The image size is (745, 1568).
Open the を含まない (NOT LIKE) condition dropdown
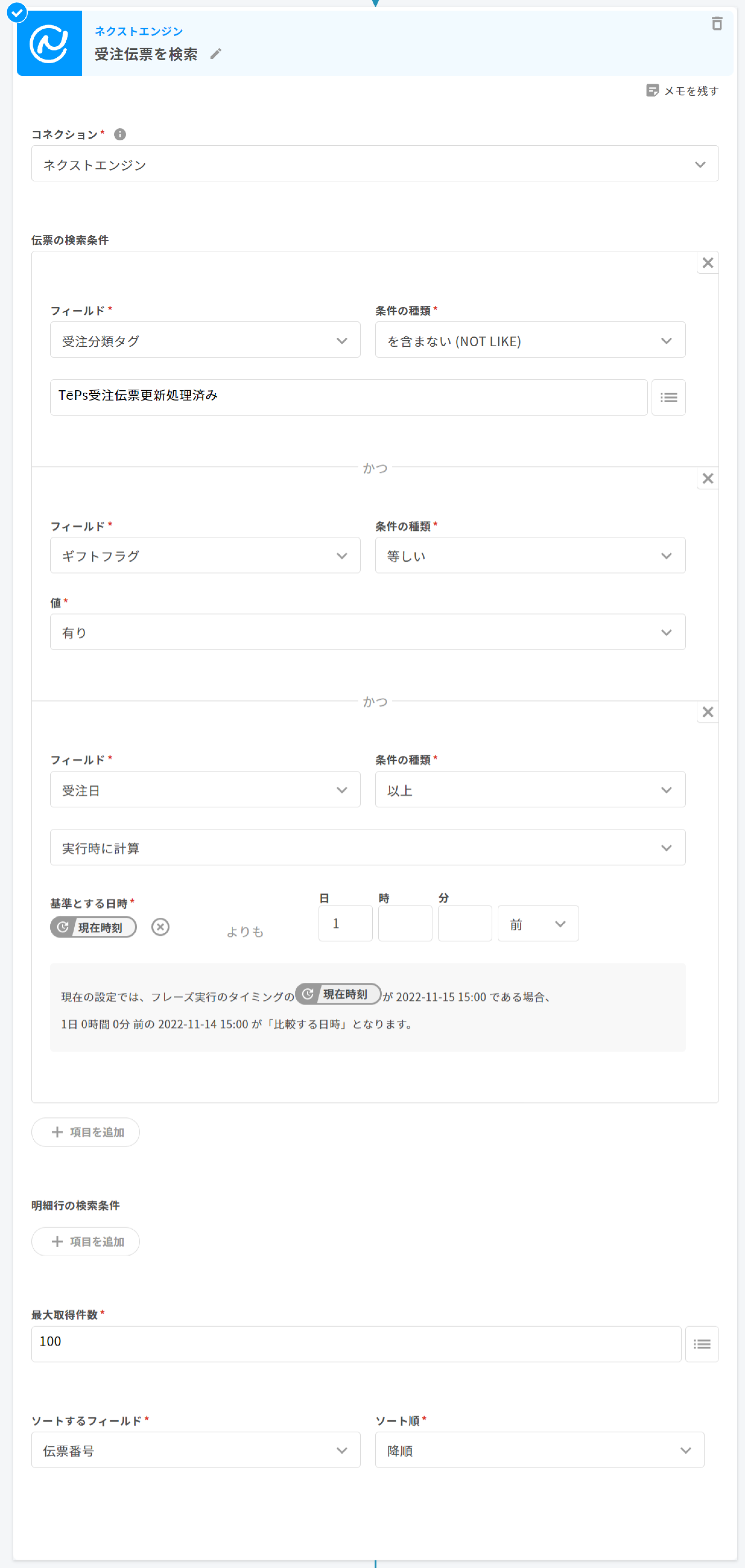530,340
